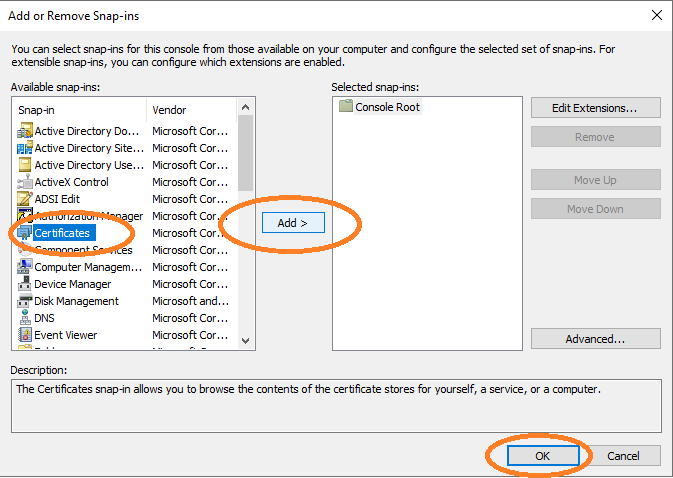The height and width of the screenshot is (478, 673).
Task: Click the Active Directory Sites snap-in icon
Action: coord(25,148)
